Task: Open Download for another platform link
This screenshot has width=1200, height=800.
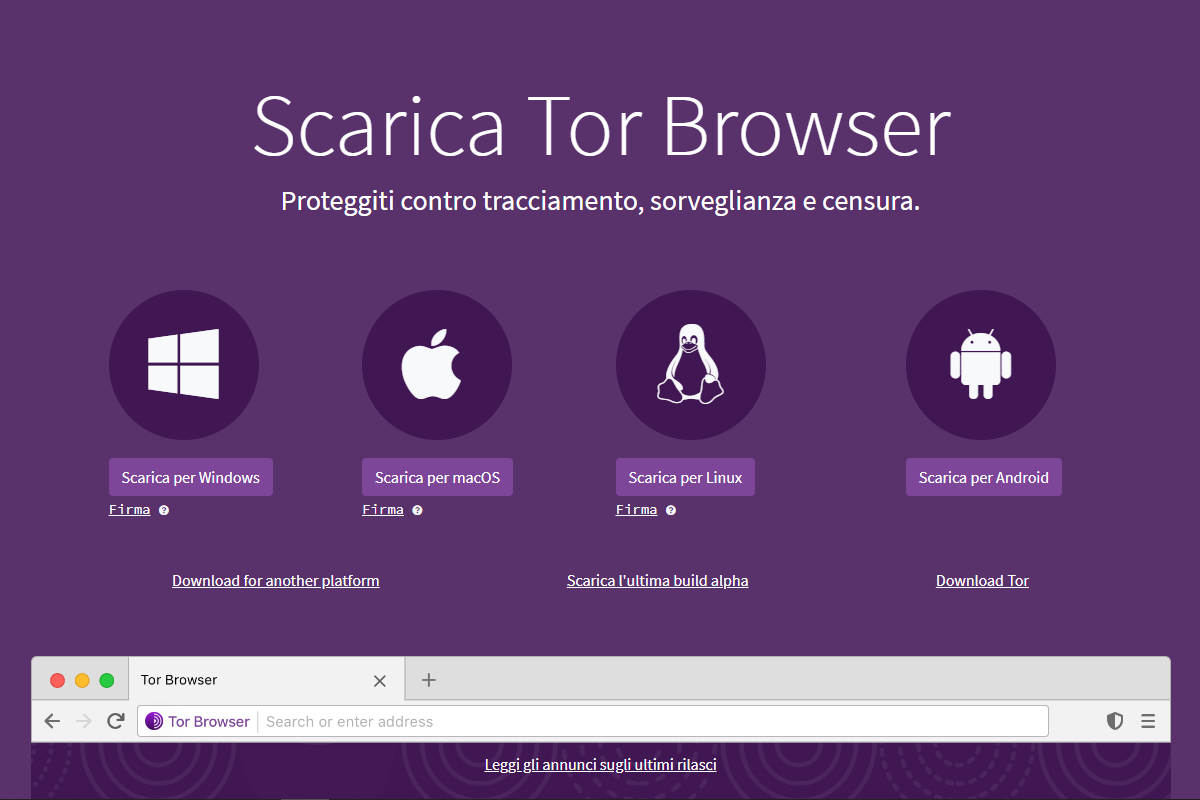Action: coord(275,581)
